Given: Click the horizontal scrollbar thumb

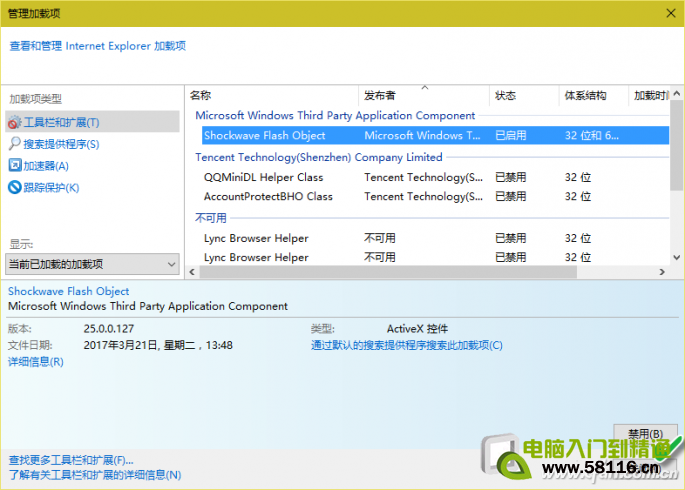Looking at the screenshot, I should click(388, 272).
